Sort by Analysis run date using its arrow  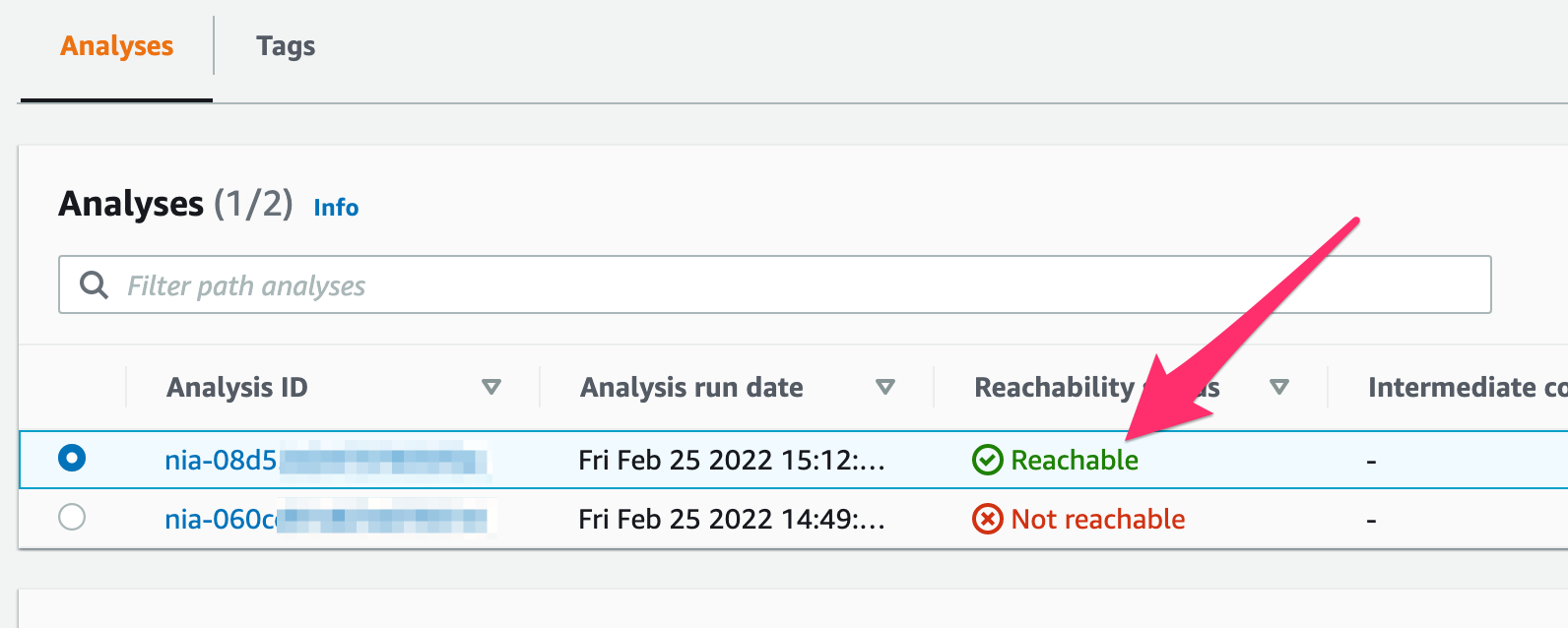[885, 387]
